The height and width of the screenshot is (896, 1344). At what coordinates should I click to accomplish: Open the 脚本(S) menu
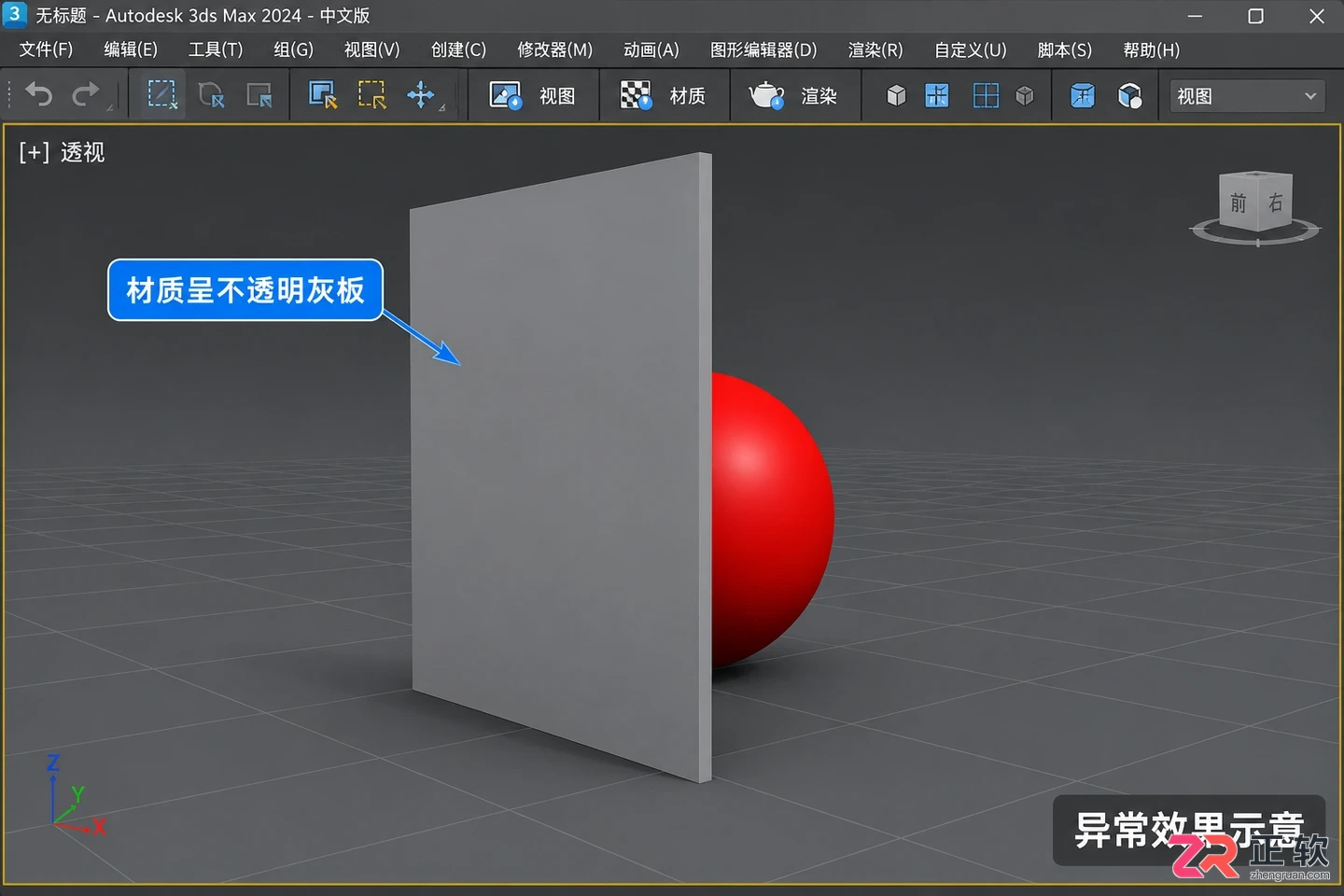[x=1065, y=49]
